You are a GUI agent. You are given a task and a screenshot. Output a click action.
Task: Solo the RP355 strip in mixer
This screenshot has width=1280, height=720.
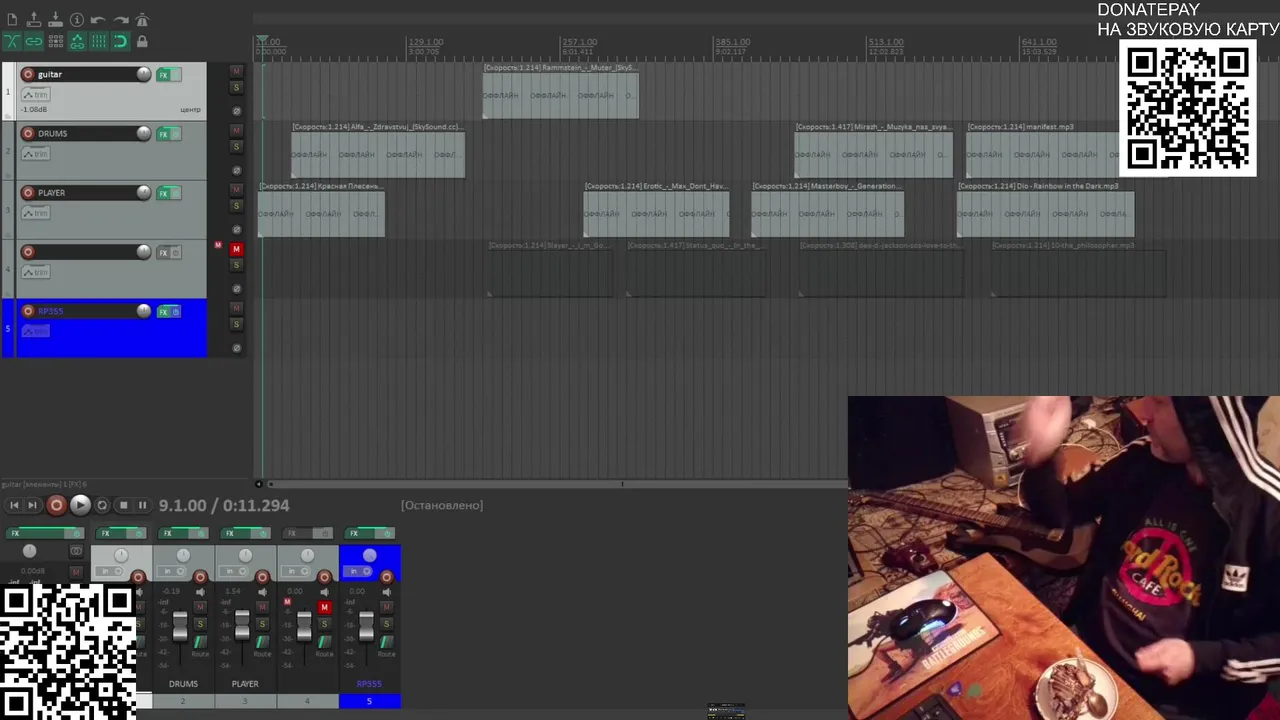tap(386, 624)
